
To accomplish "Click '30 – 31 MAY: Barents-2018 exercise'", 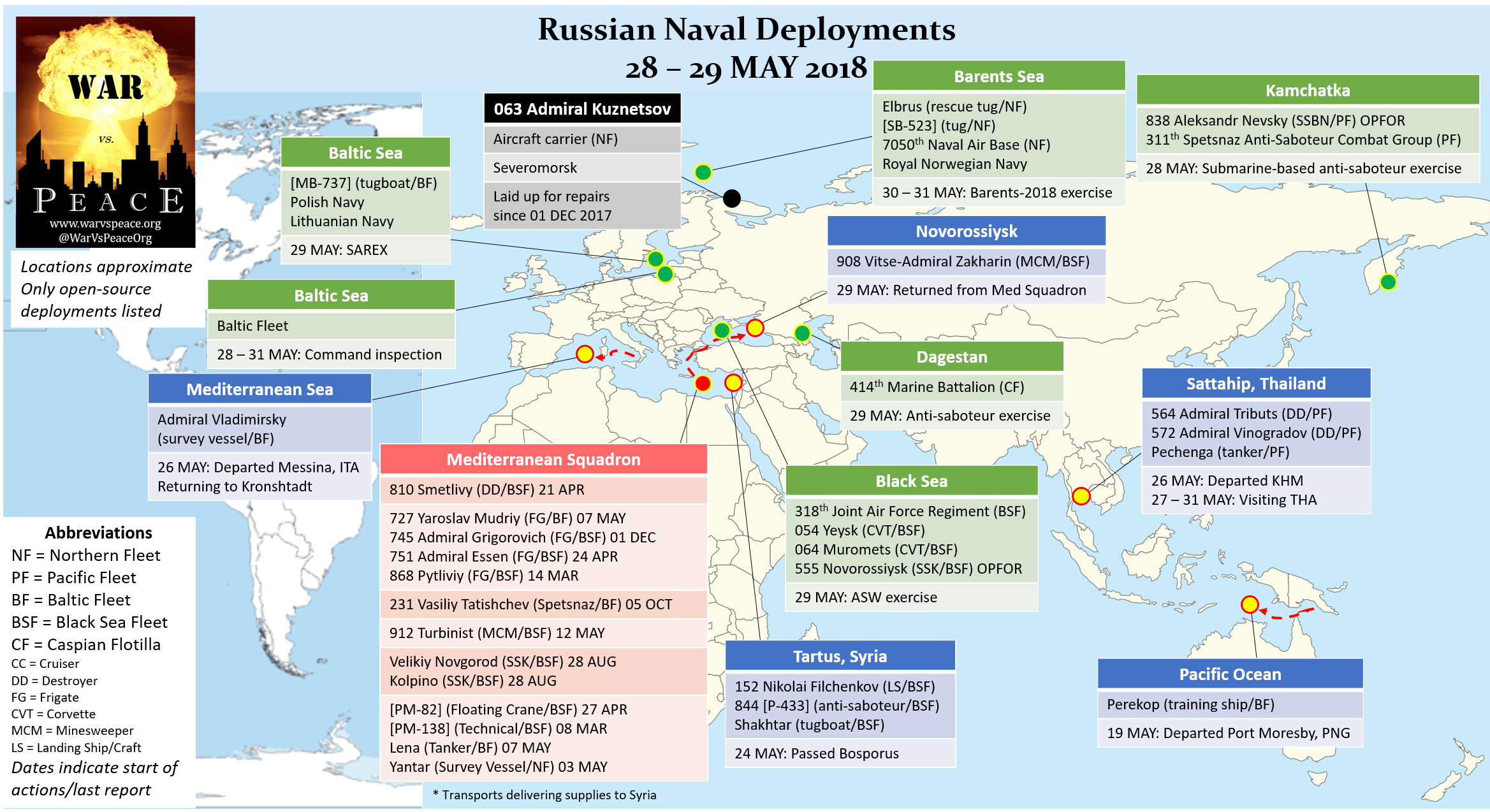I will [x=997, y=192].
